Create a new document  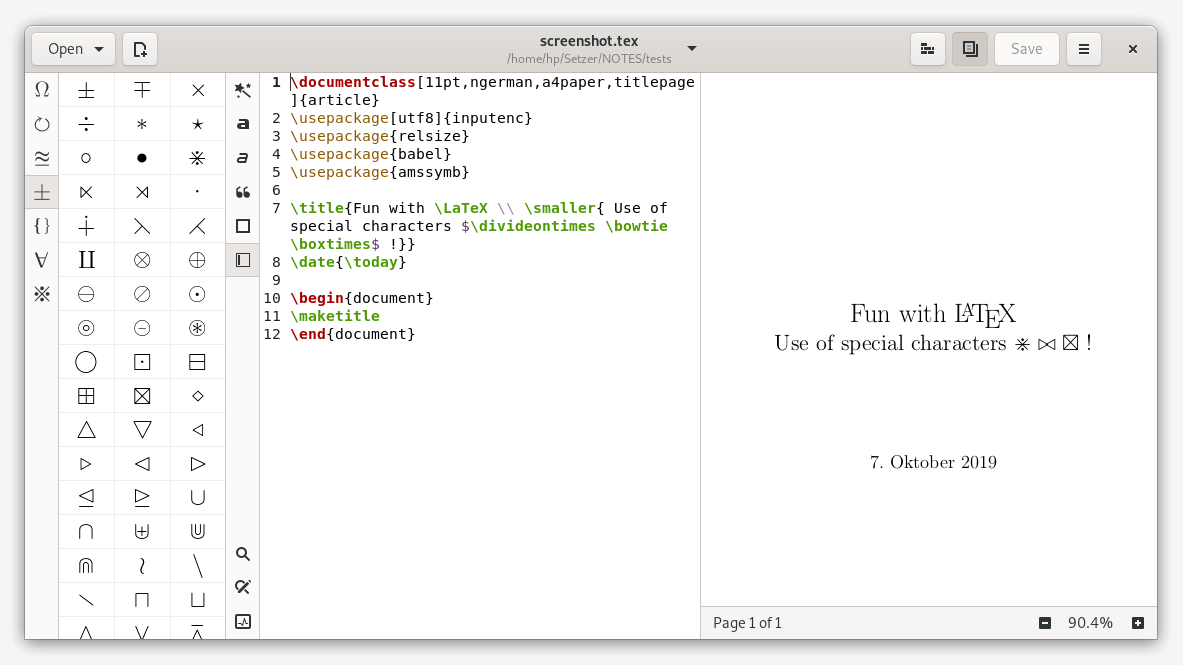140,49
